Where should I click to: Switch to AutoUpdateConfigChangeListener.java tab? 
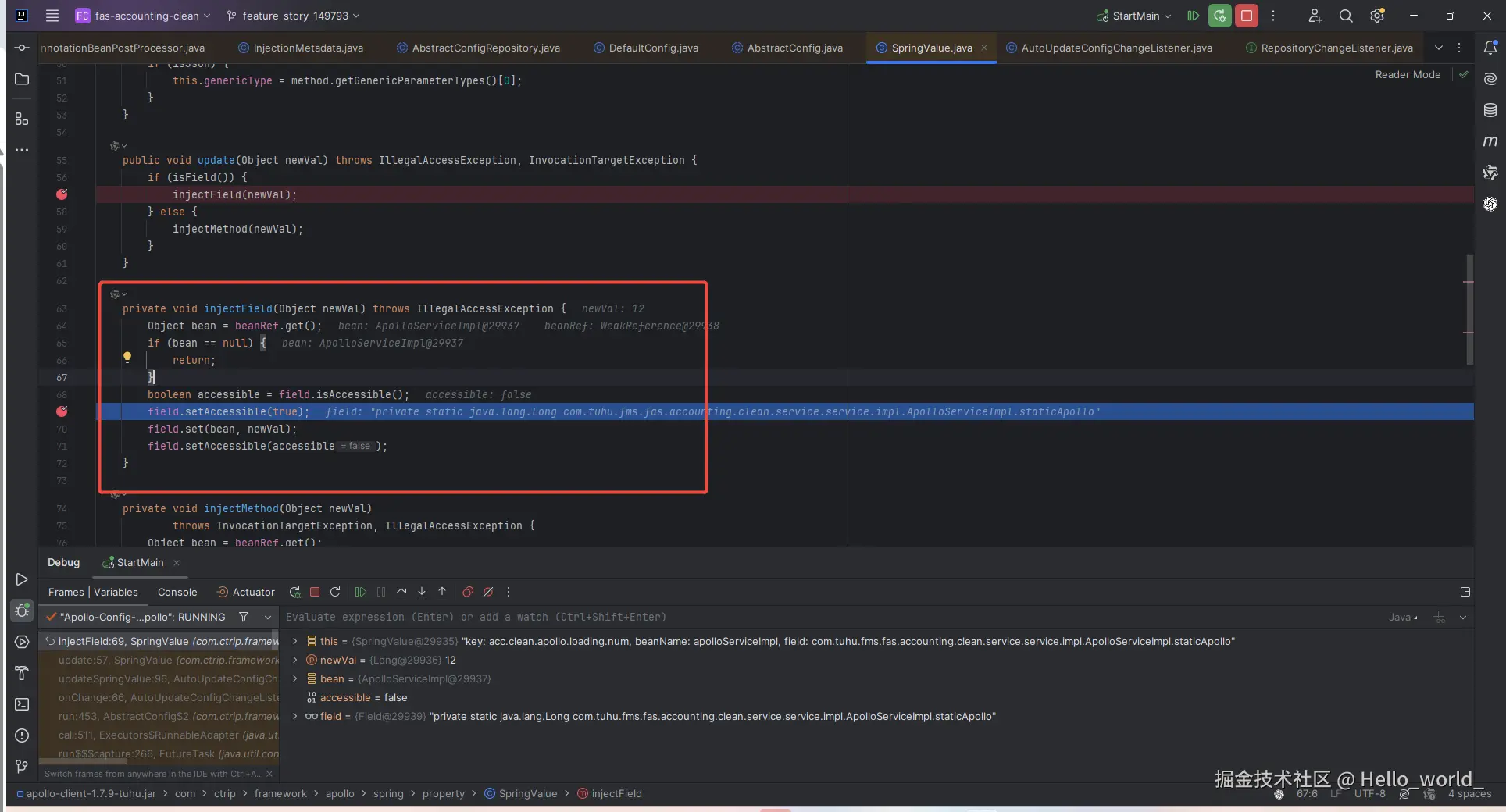tap(1109, 48)
